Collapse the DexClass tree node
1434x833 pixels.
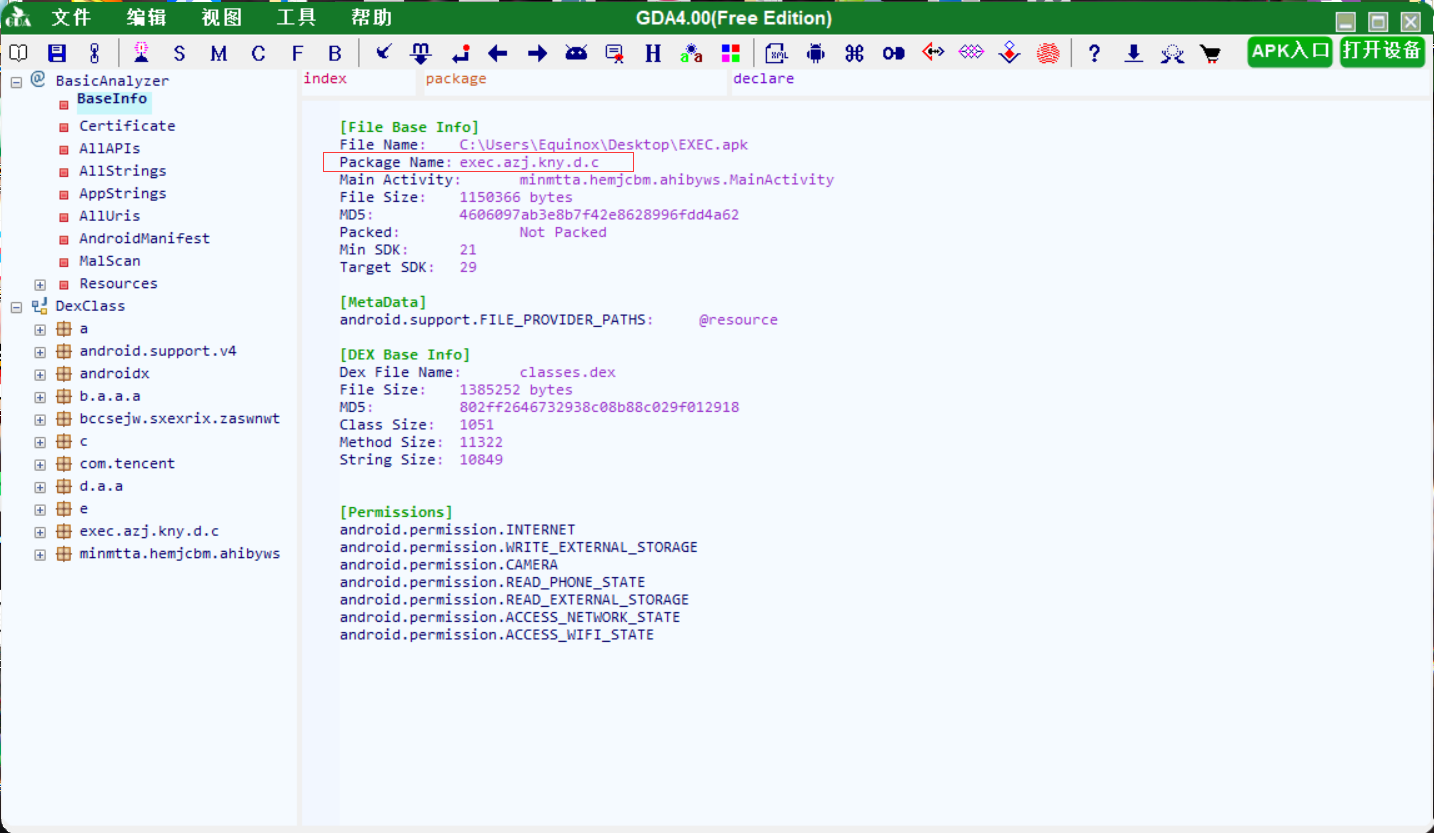click(x=16, y=308)
